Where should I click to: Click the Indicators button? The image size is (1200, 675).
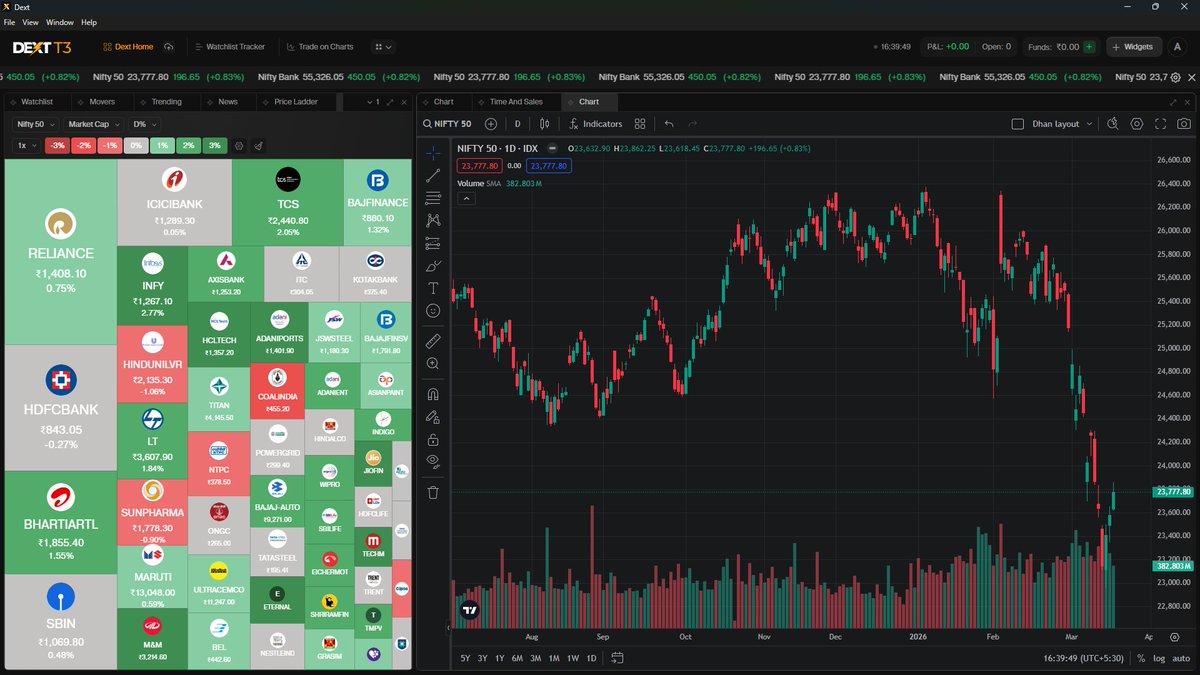point(595,124)
